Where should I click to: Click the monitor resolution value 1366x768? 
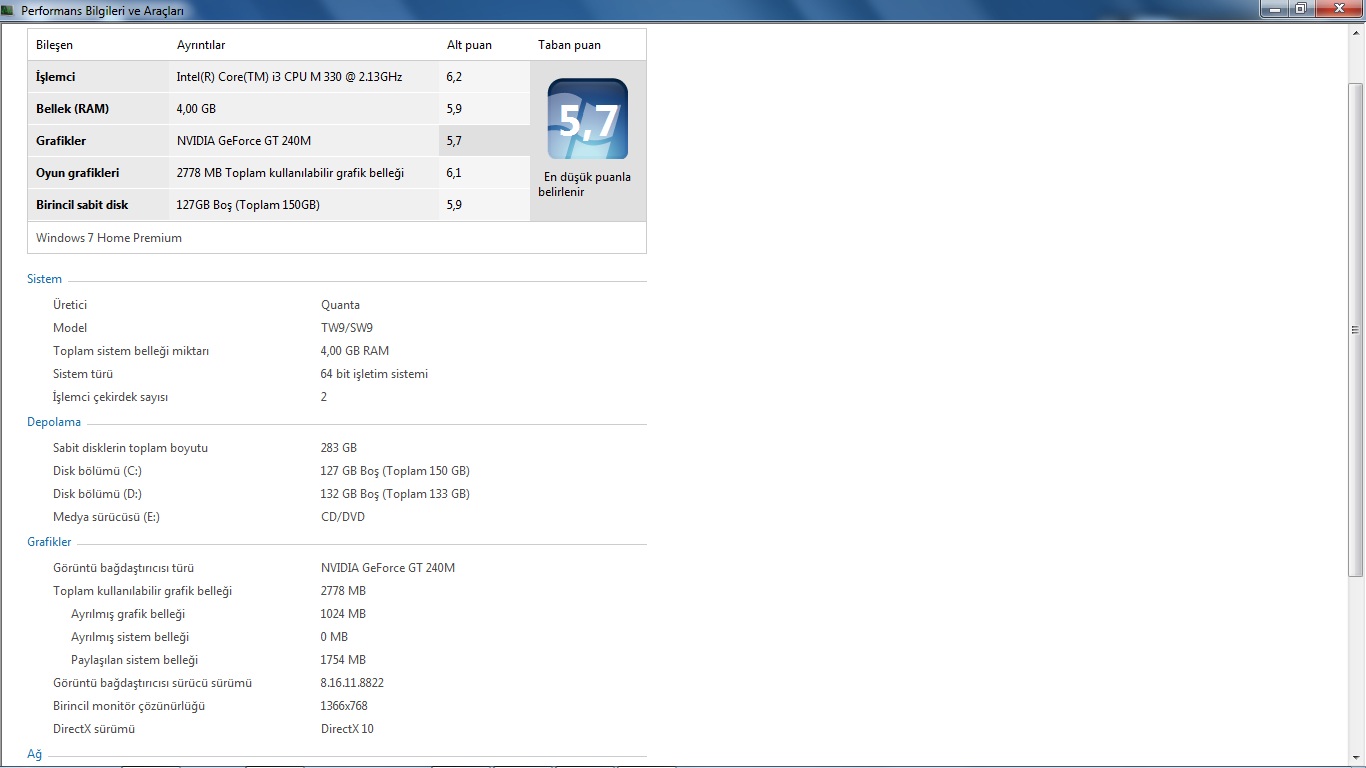point(344,706)
